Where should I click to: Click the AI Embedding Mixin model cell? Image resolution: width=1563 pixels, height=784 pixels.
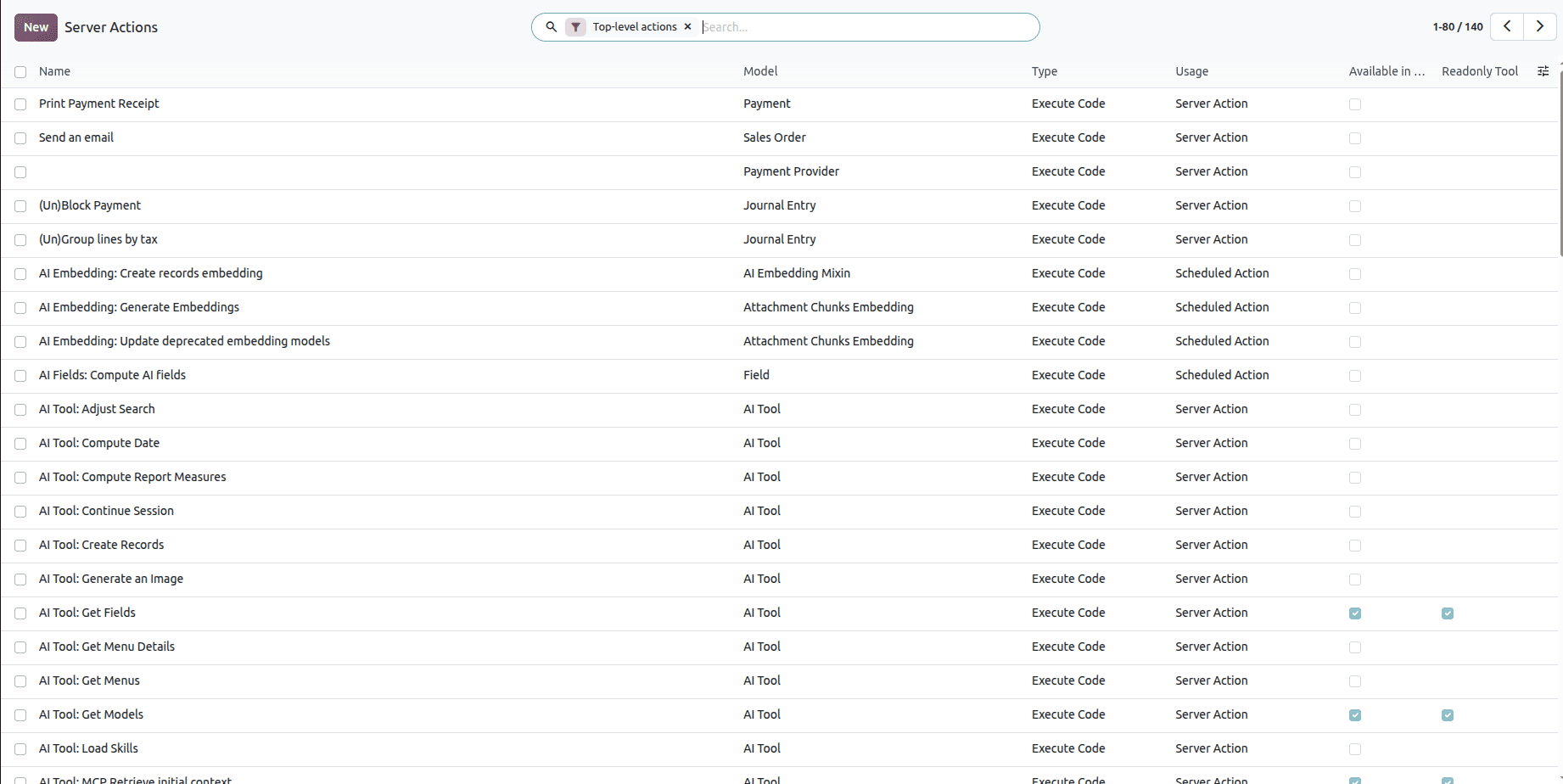pyautogui.click(x=797, y=273)
